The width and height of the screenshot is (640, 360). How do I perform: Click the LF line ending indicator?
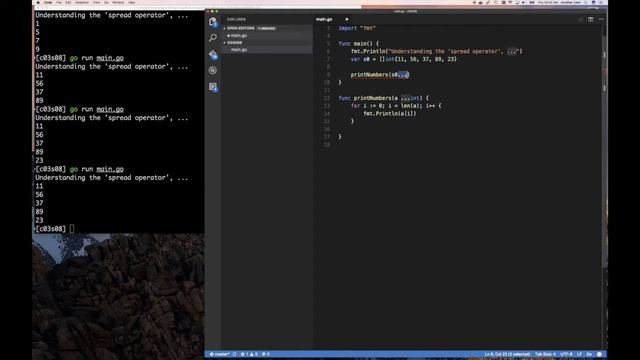pyautogui.click(x=579, y=354)
